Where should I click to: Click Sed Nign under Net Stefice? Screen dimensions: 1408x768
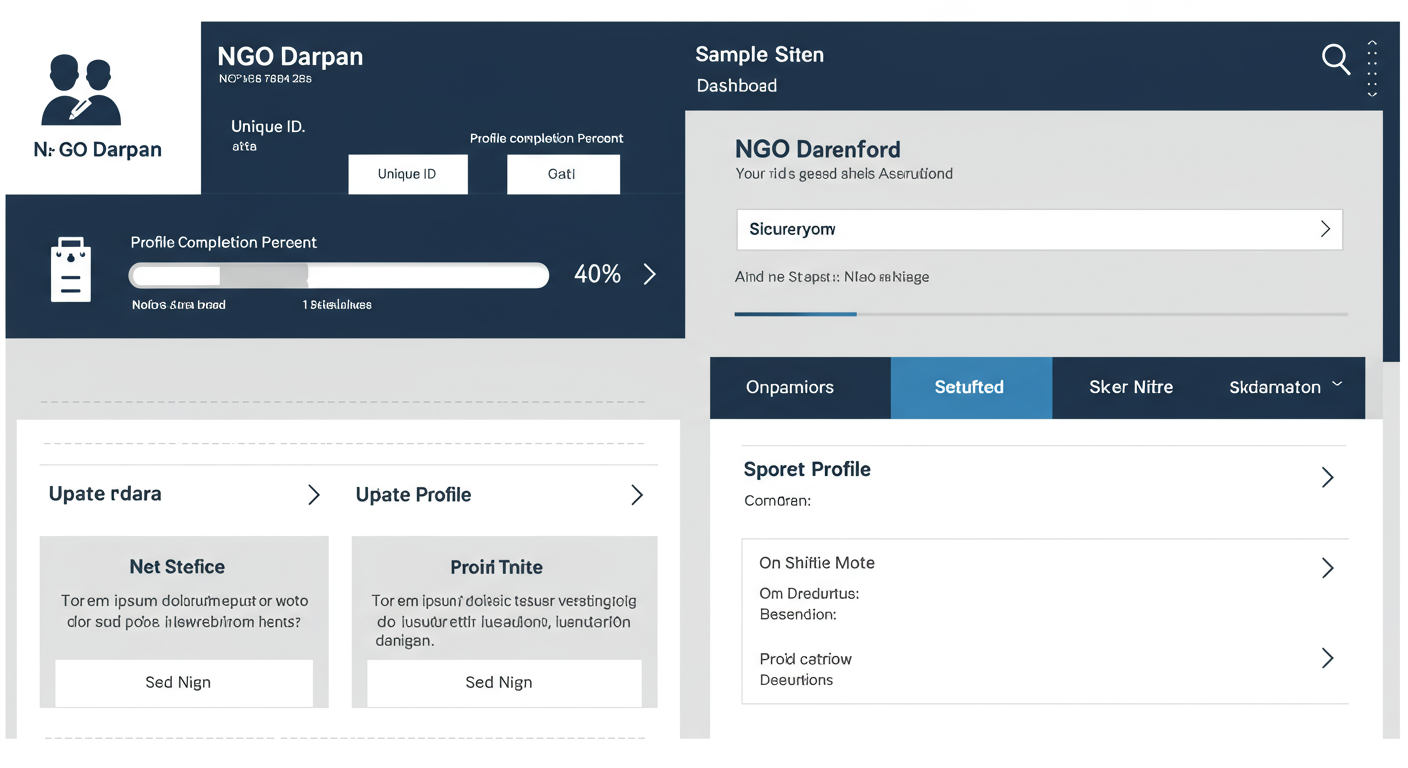pos(178,682)
